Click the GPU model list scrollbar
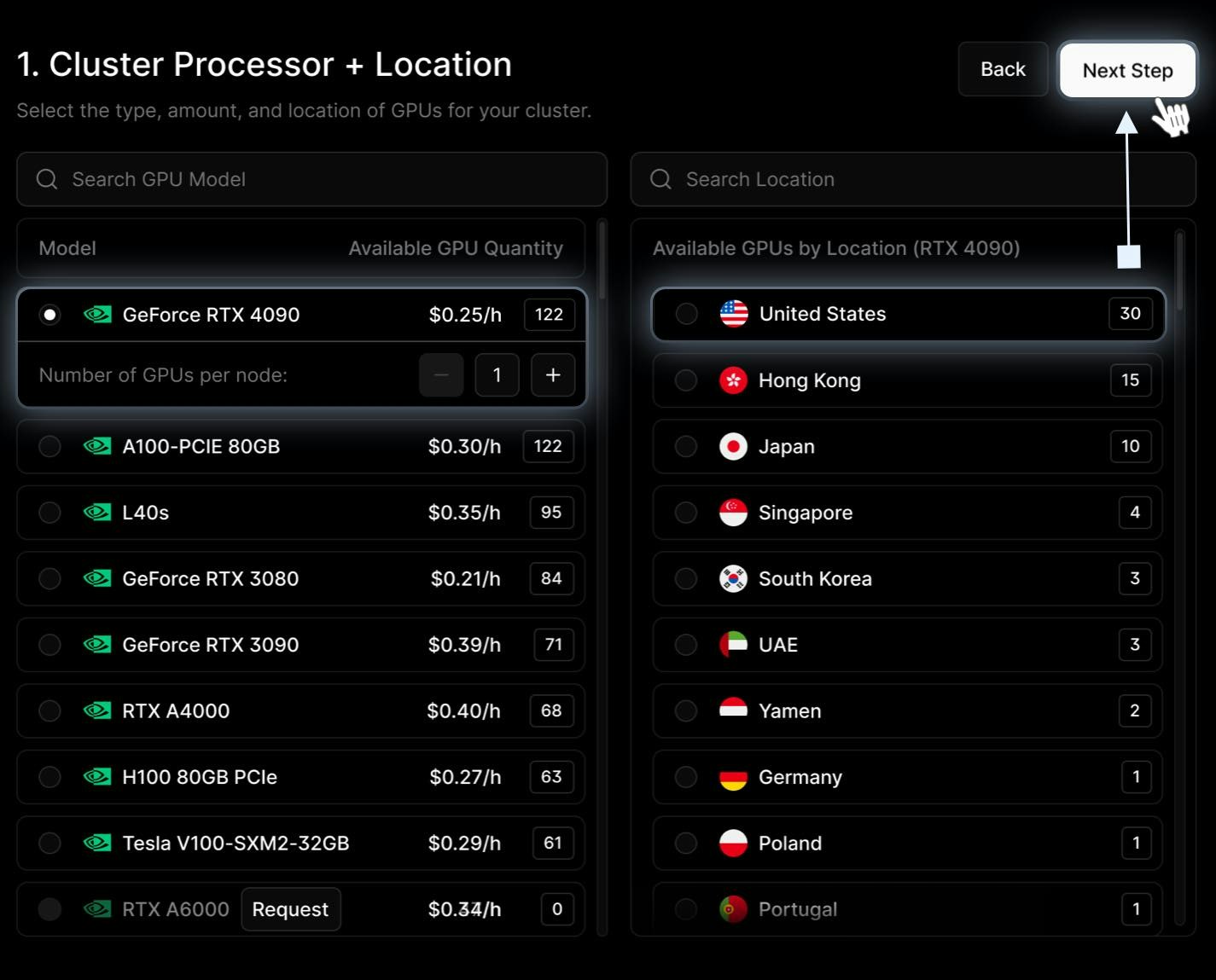Image resolution: width=1216 pixels, height=980 pixels. (602, 261)
